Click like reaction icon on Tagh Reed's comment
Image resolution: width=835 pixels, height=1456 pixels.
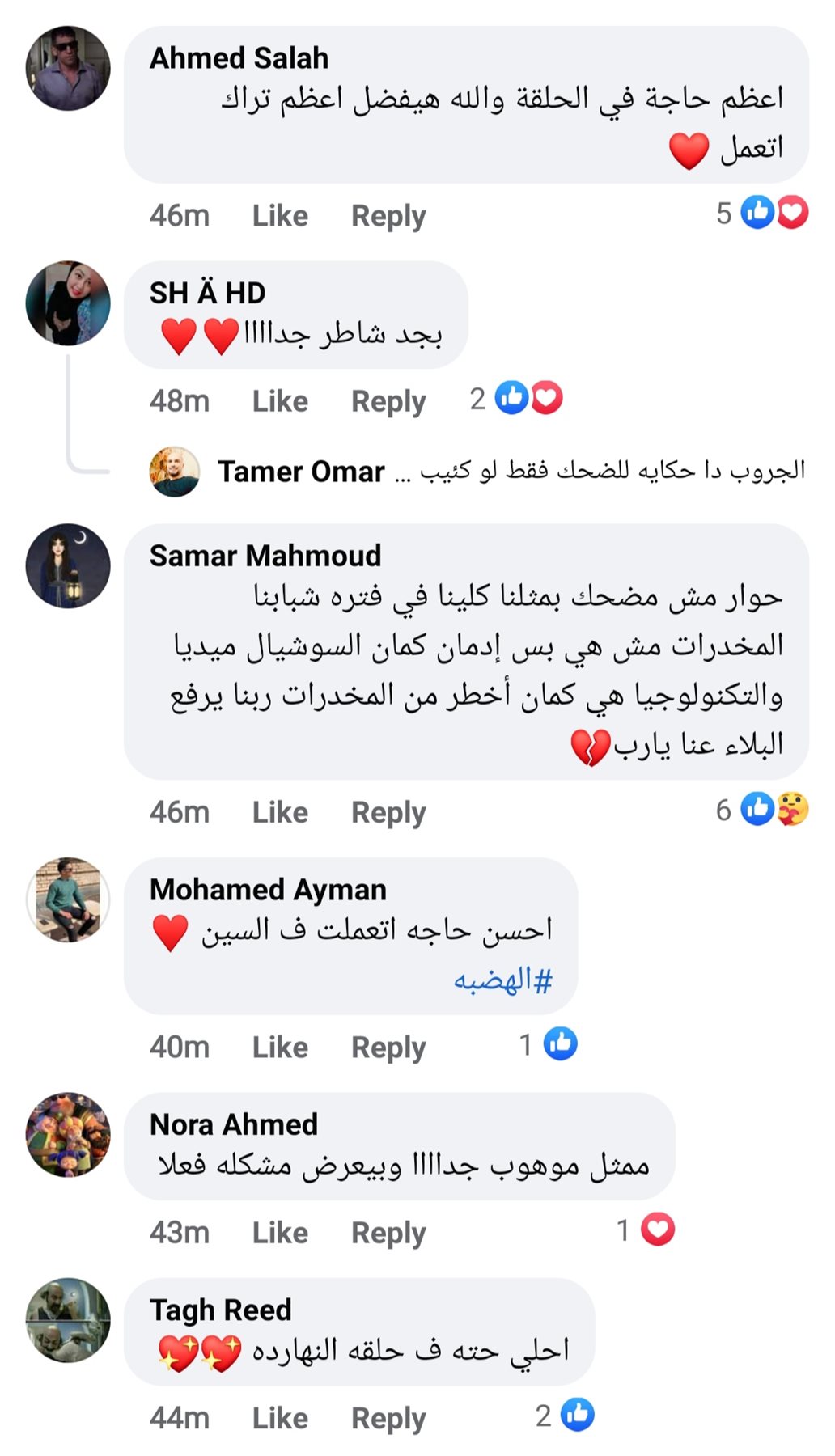pos(578,1415)
